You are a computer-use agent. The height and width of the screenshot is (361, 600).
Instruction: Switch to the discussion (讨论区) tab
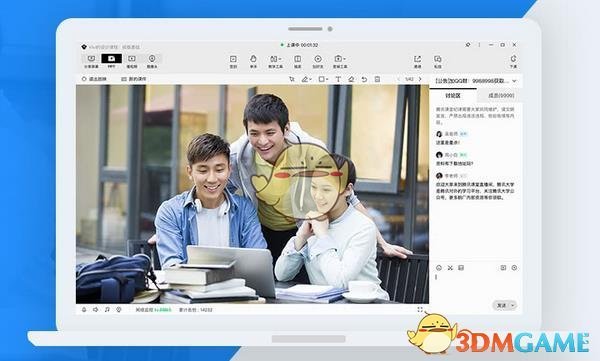453,96
